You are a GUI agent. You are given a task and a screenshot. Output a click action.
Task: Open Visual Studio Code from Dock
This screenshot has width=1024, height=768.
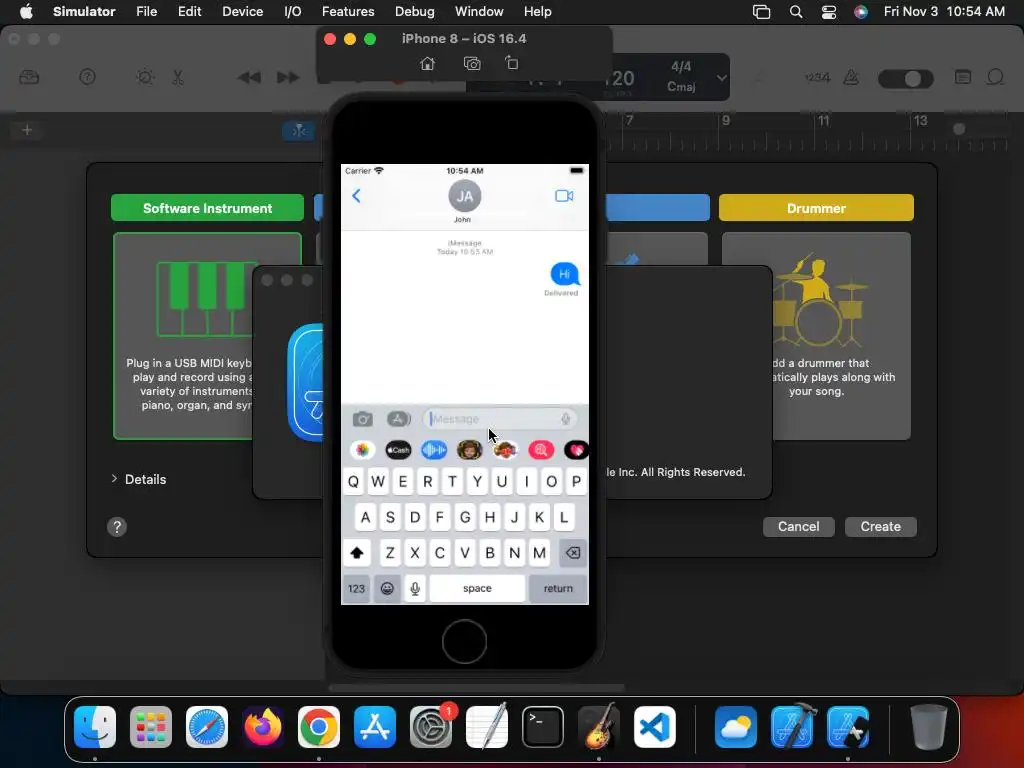coord(655,727)
